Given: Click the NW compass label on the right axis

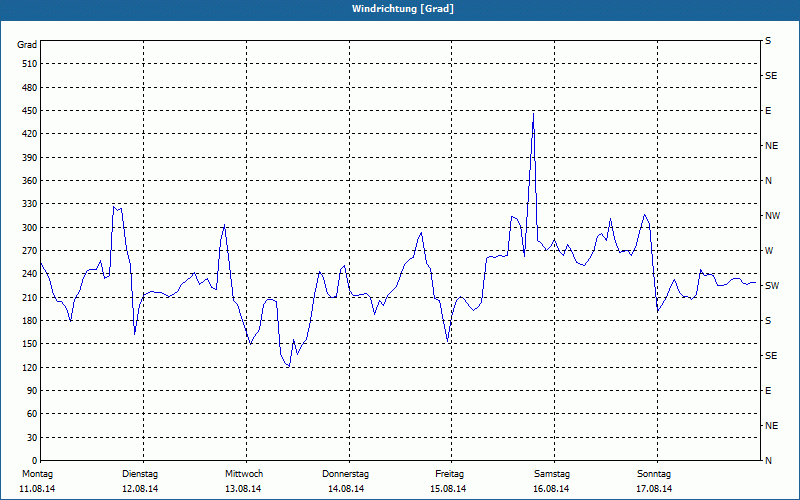Looking at the screenshot, I should tap(772, 216).
